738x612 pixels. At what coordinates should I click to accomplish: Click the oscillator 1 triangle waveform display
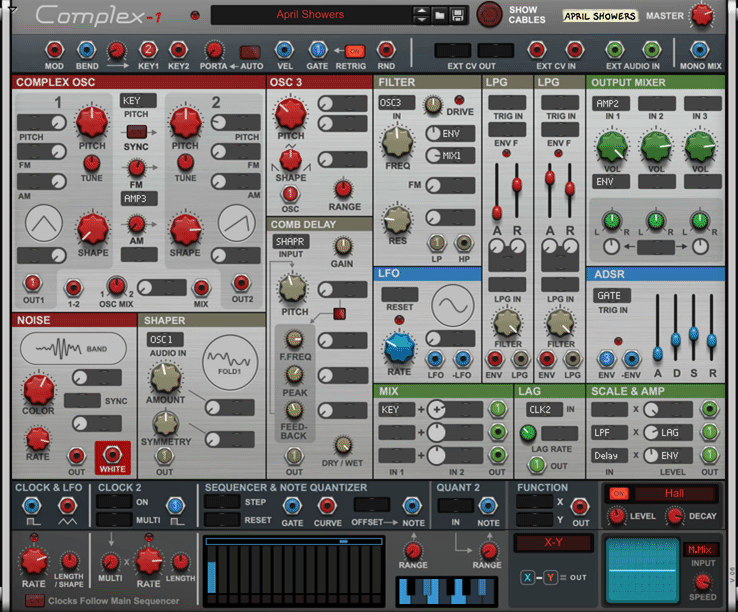pos(44,228)
